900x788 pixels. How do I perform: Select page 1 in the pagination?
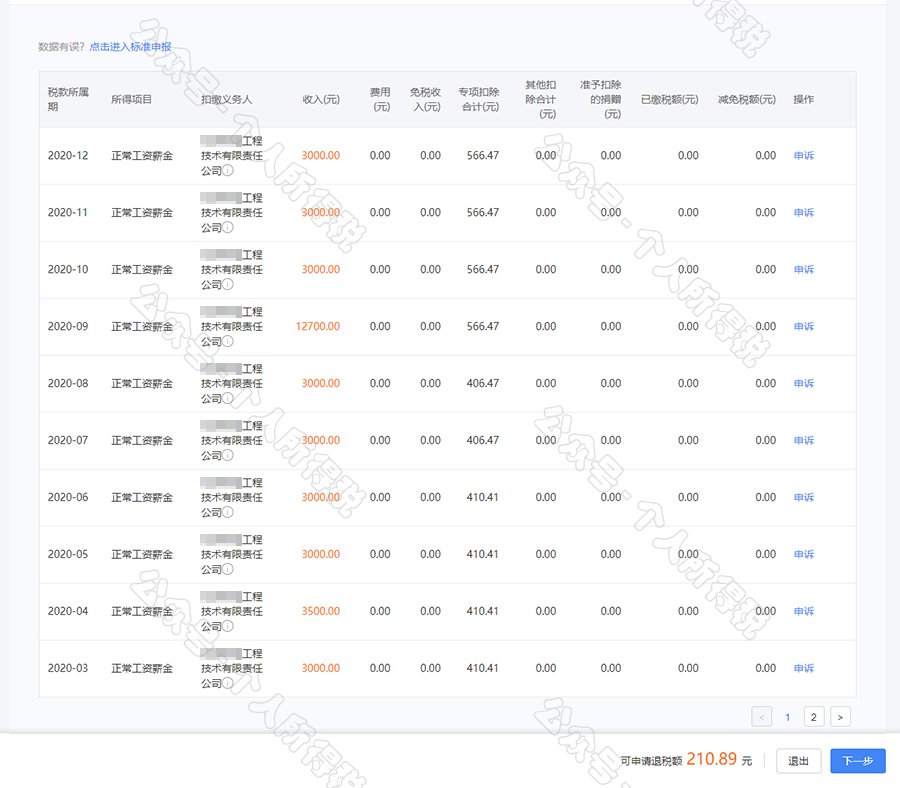coord(788,717)
